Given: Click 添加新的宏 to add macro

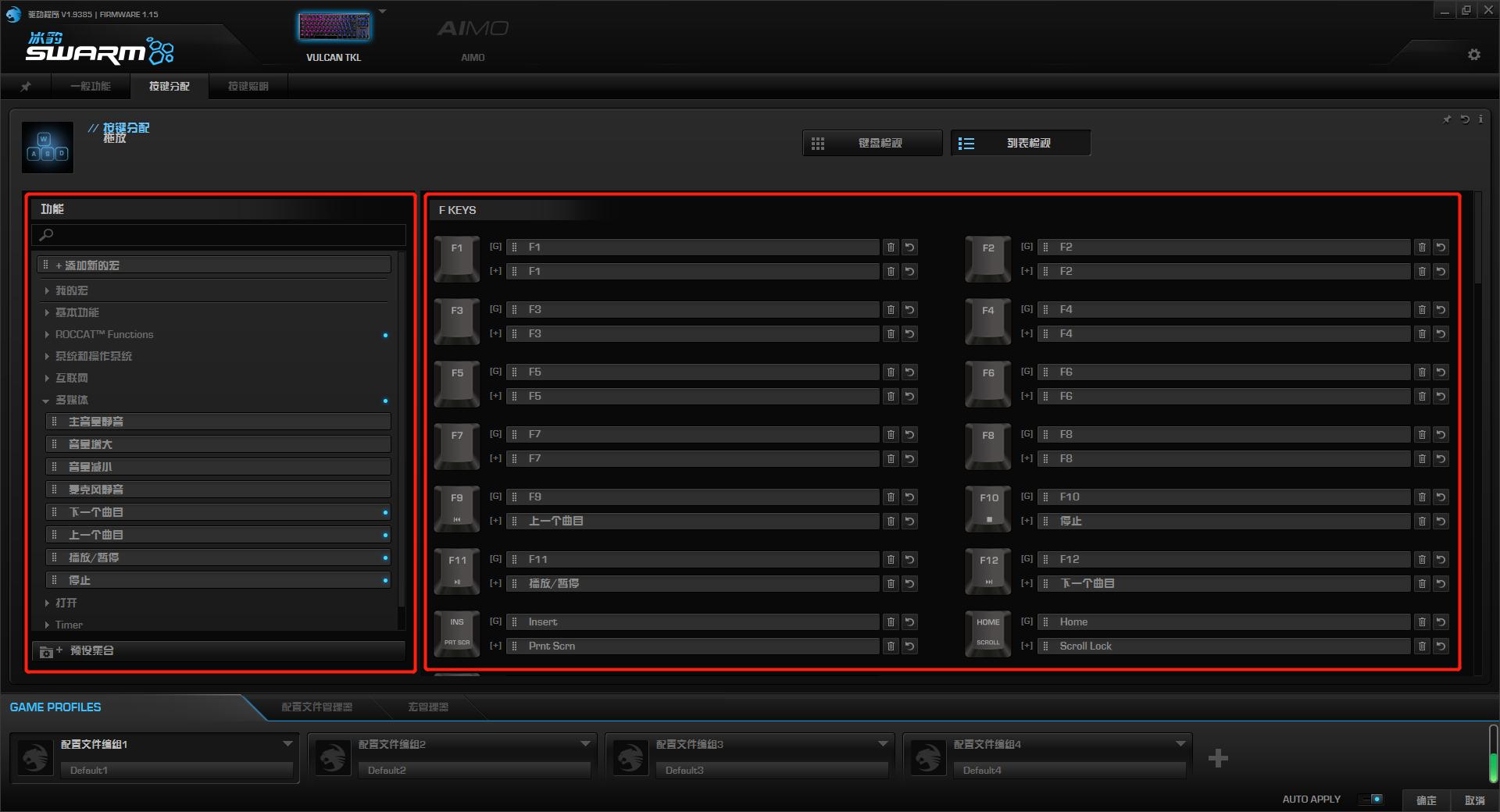Looking at the screenshot, I should (215, 266).
